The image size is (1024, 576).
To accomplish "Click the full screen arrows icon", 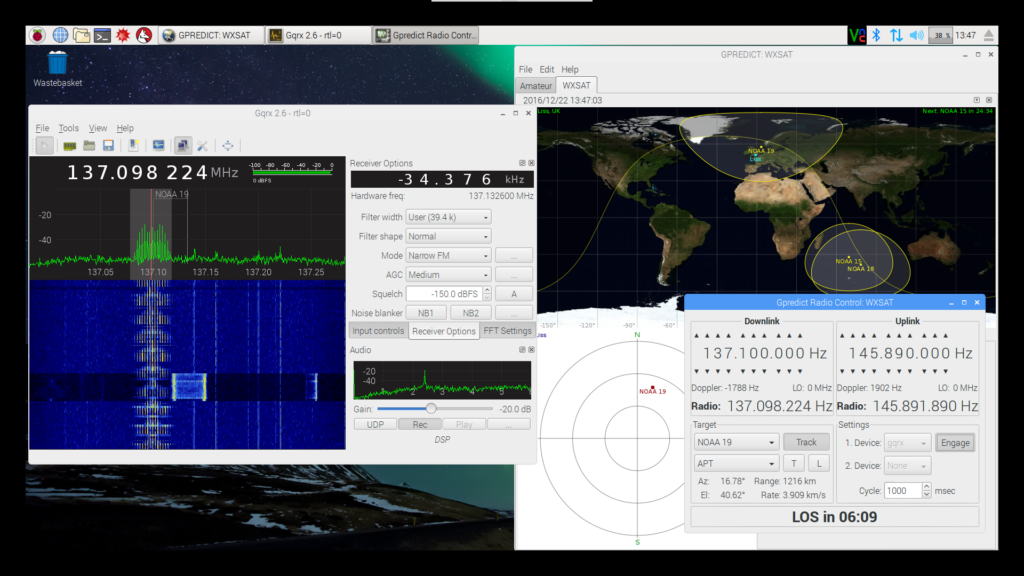I will (228, 146).
